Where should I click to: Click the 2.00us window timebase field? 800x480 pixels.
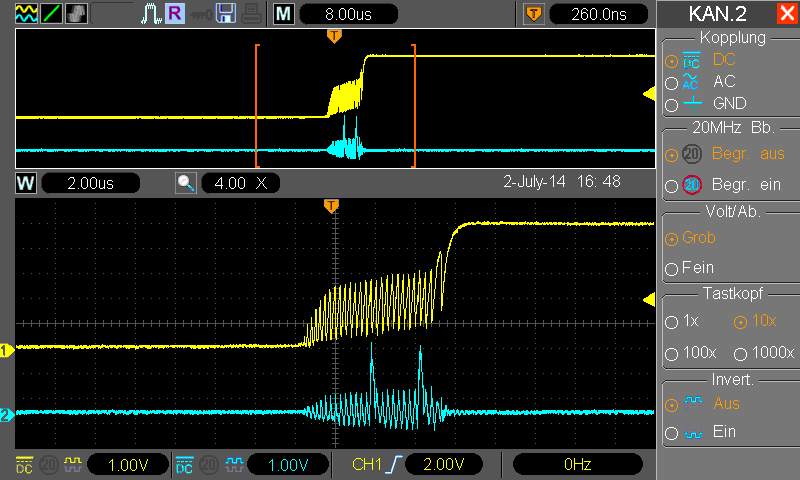pyautogui.click(x=90, y=183)
